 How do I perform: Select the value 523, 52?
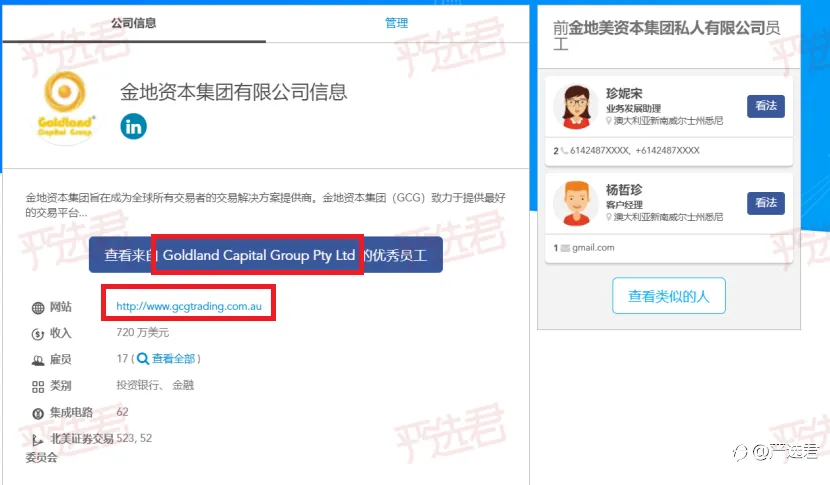[x=134, y=438]
